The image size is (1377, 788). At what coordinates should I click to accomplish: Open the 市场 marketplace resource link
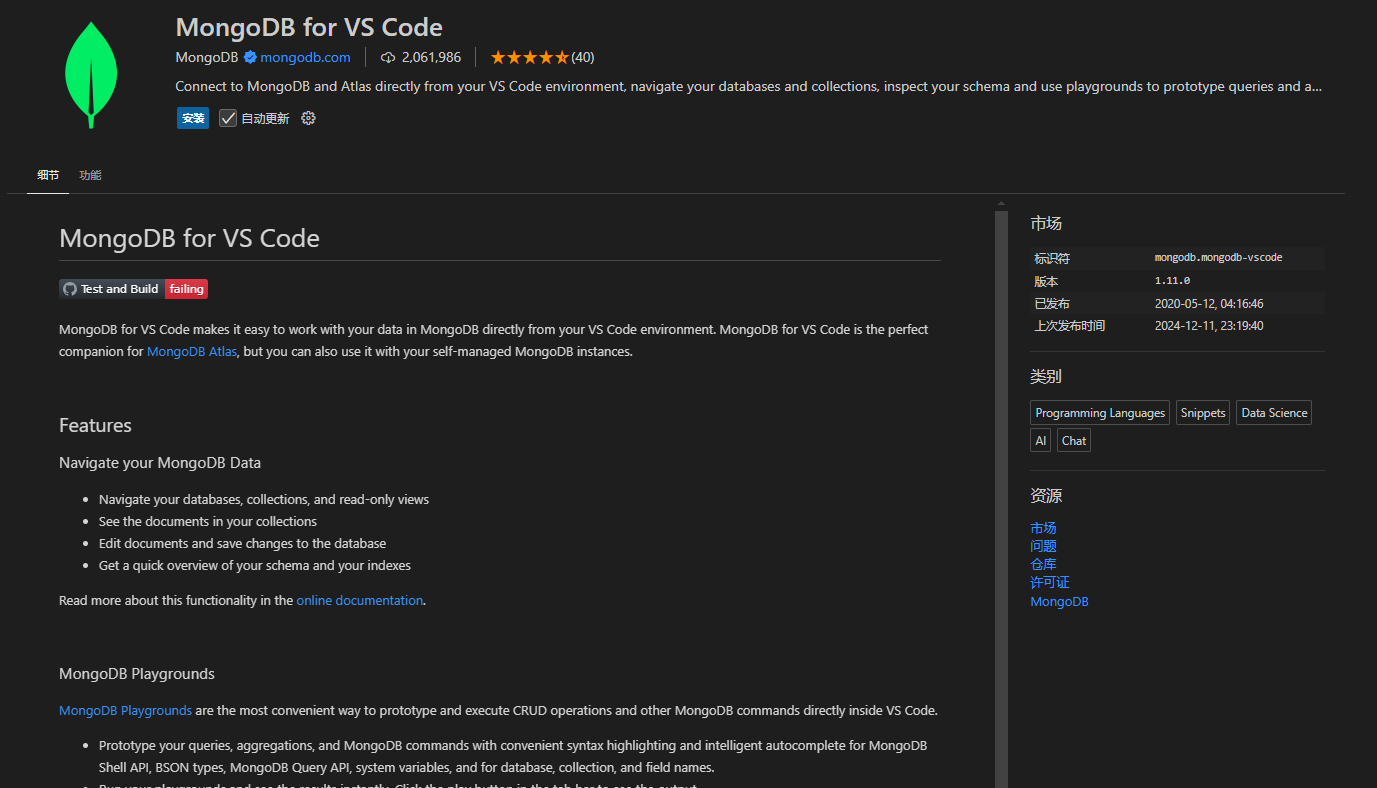(x=1043, y=528)
